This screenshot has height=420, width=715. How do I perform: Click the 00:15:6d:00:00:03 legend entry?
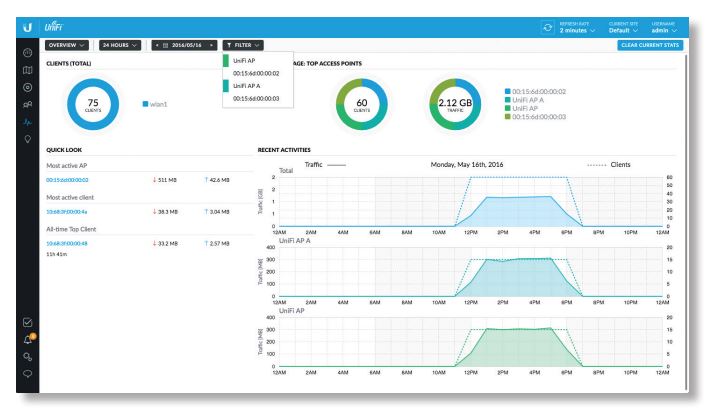[535, 117]
